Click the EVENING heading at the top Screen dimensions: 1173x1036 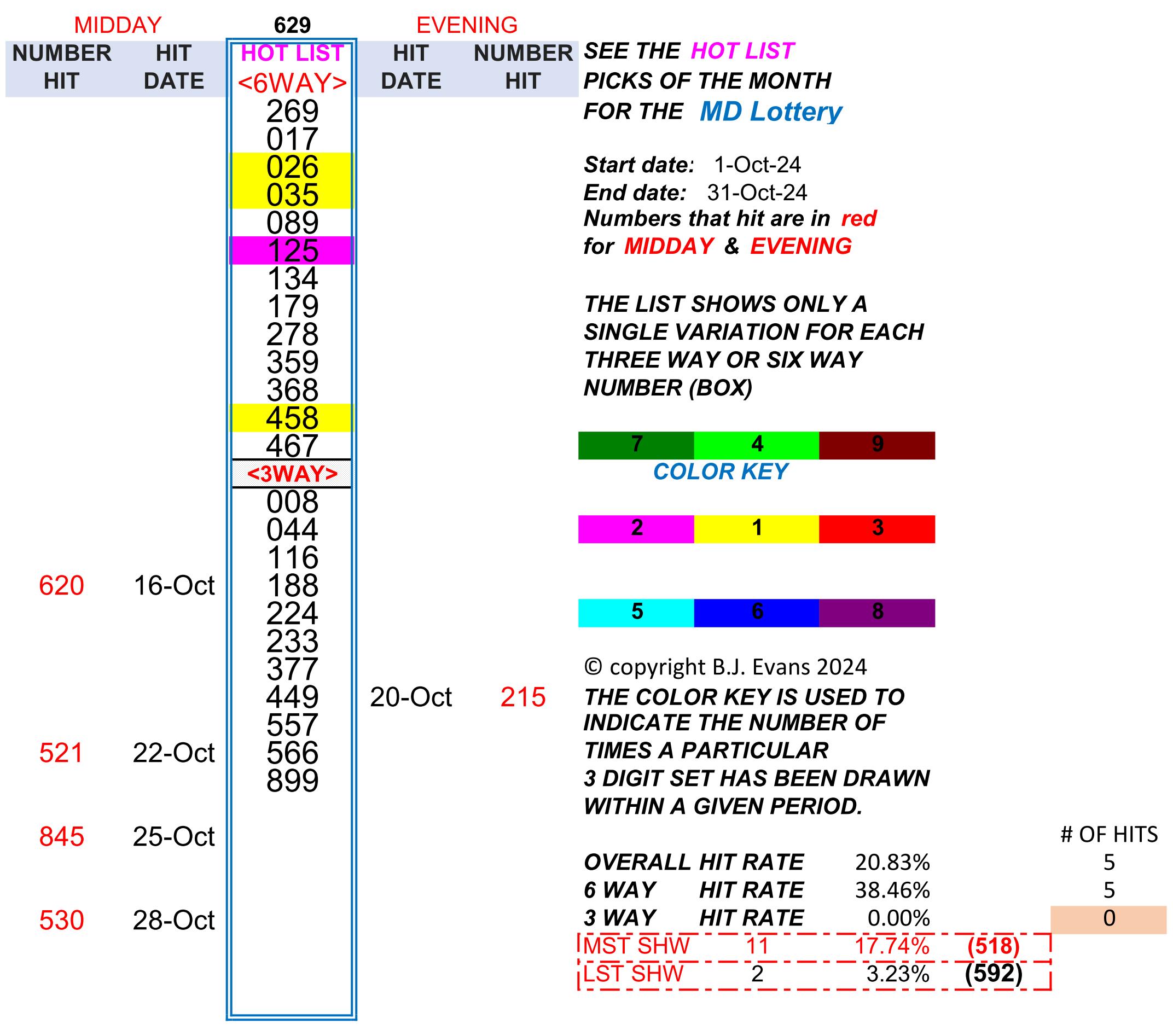point(467,25)
